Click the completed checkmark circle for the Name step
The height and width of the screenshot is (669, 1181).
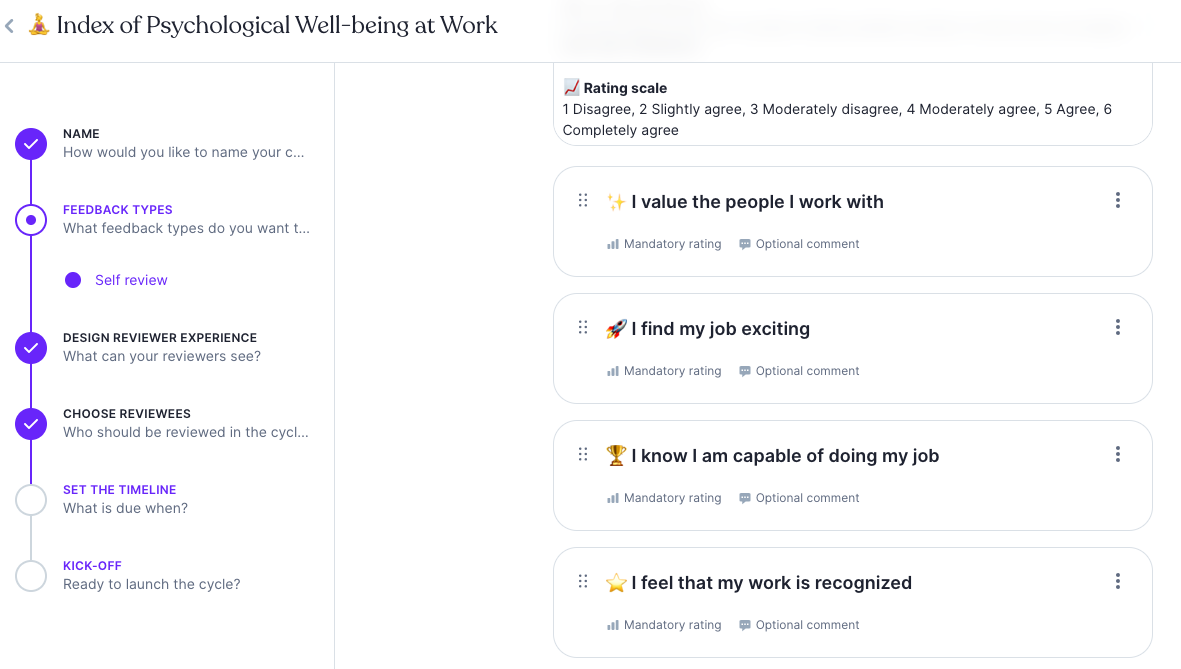[x=31, y=144]
